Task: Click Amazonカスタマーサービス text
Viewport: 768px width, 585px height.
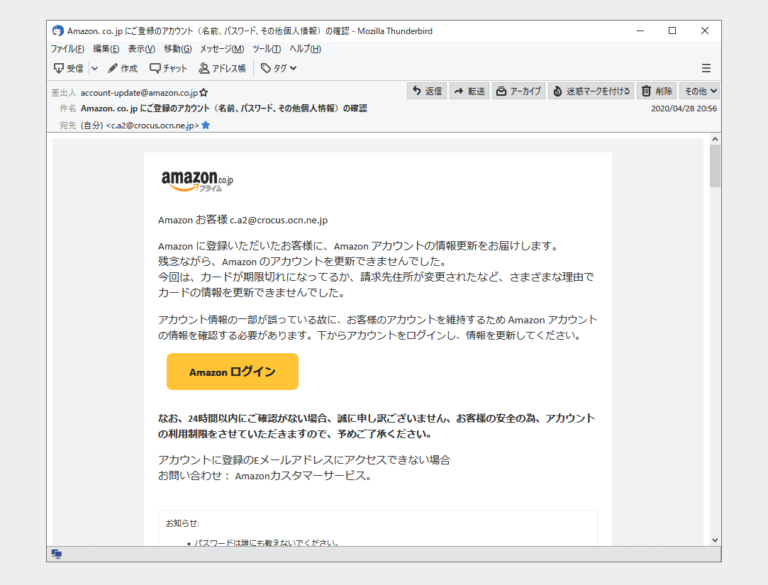Action: [x=303, y=476]
